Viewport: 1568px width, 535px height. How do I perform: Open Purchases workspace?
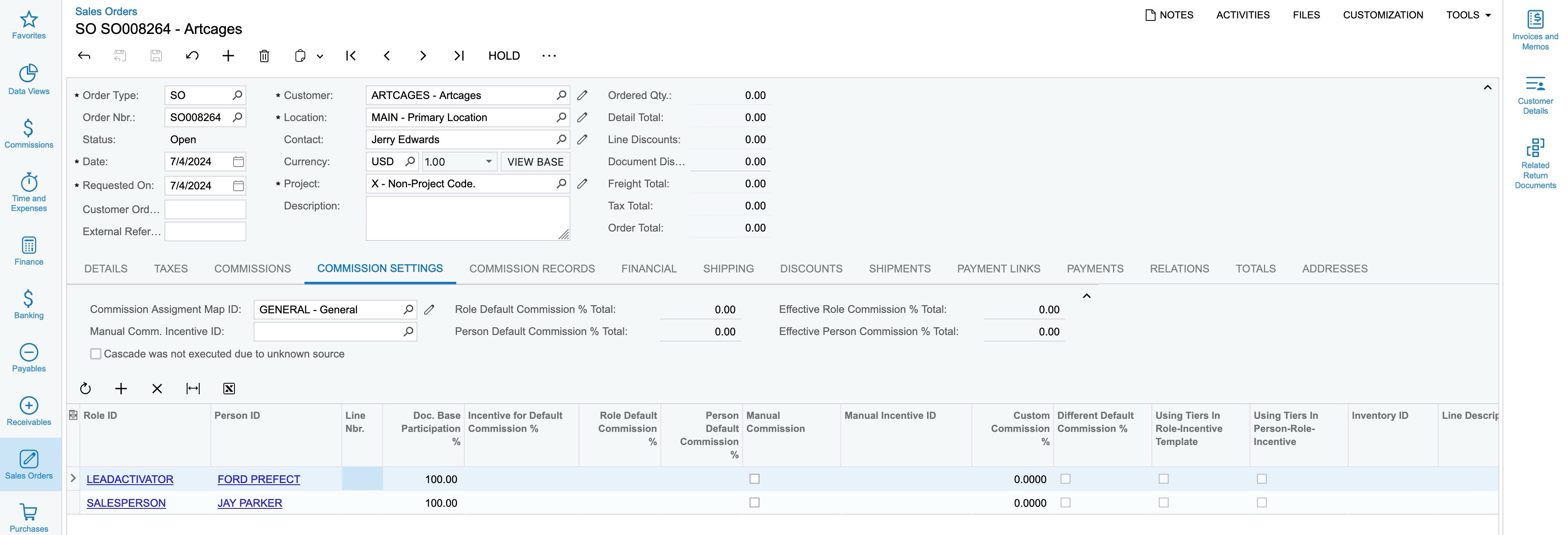[x=29, y=519]
